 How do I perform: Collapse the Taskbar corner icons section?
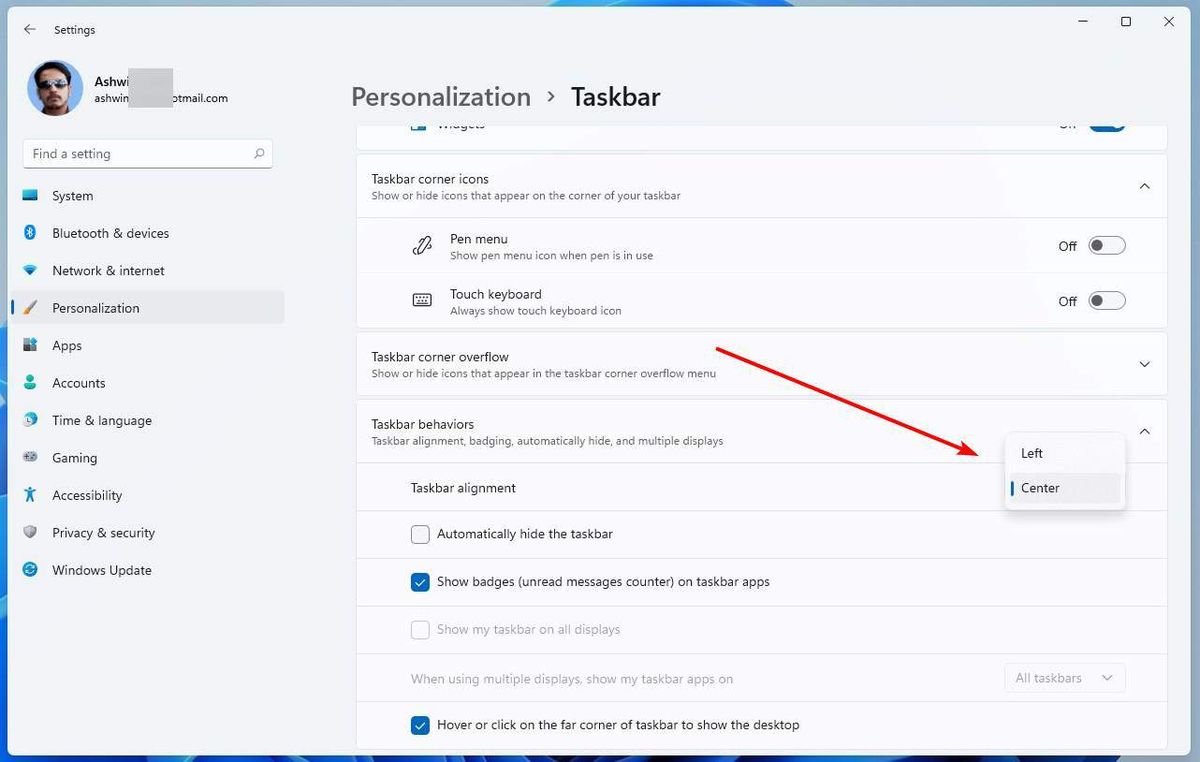pos(1145,186)
